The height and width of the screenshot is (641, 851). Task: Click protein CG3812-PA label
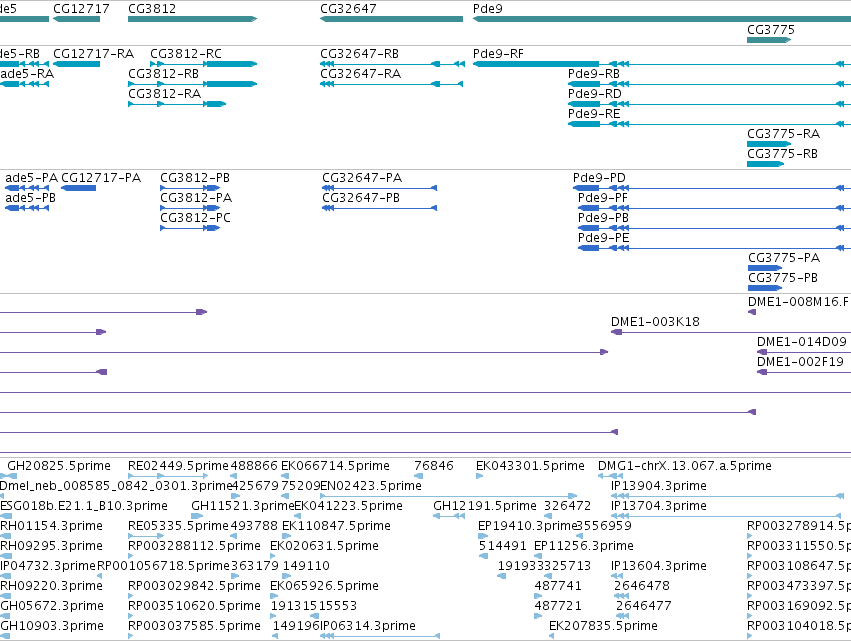coord(196,198)
